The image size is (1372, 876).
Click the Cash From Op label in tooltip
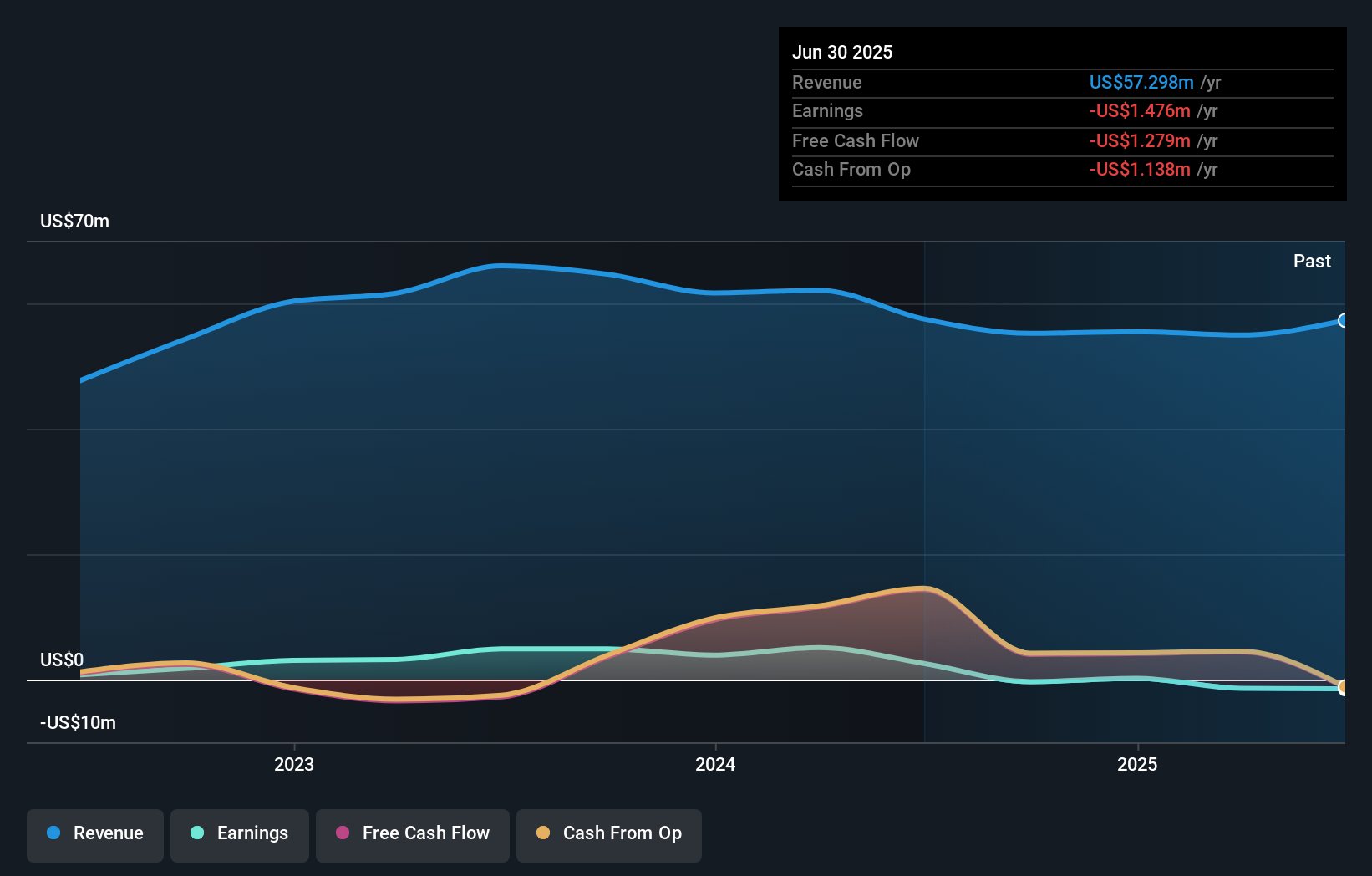tap(851, 170)
